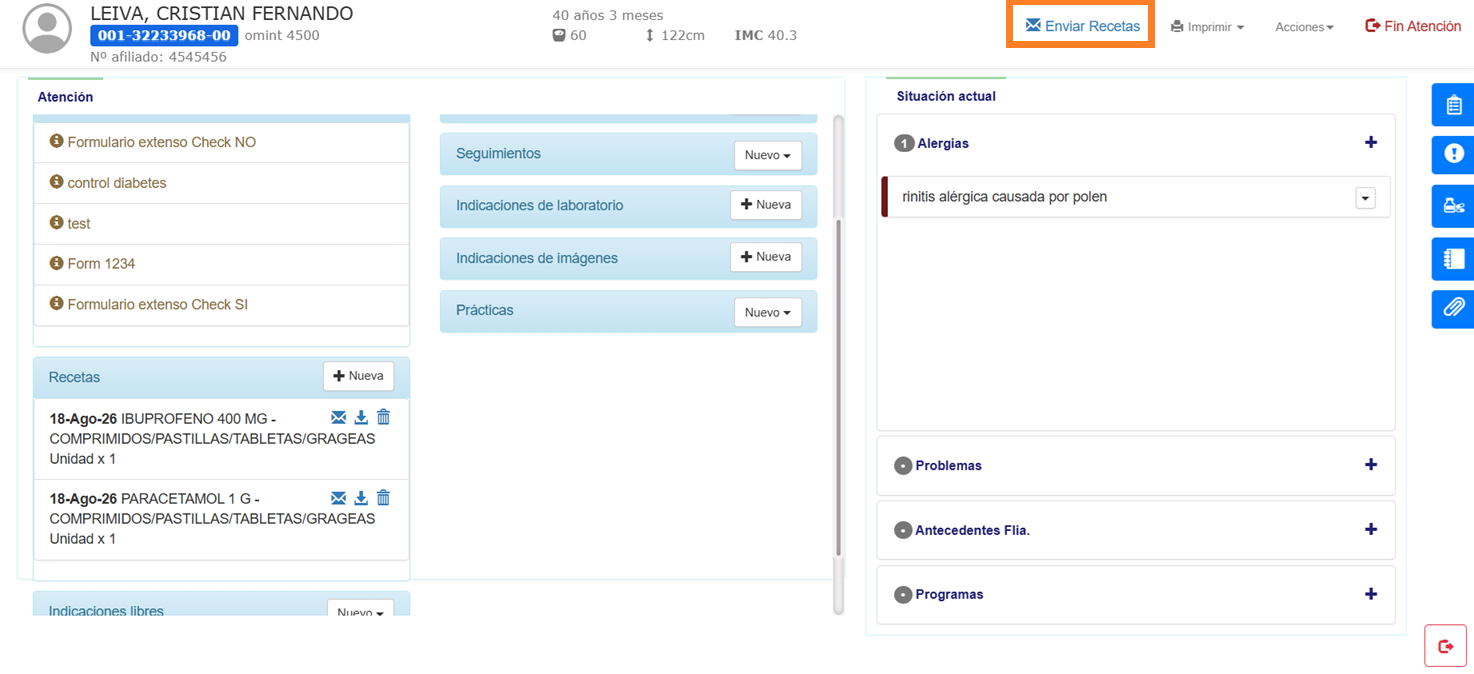Open the Indicaciones libres Nuevo dropdown
This screenshot has width=1474, height=674.
(x=360, y=608)
